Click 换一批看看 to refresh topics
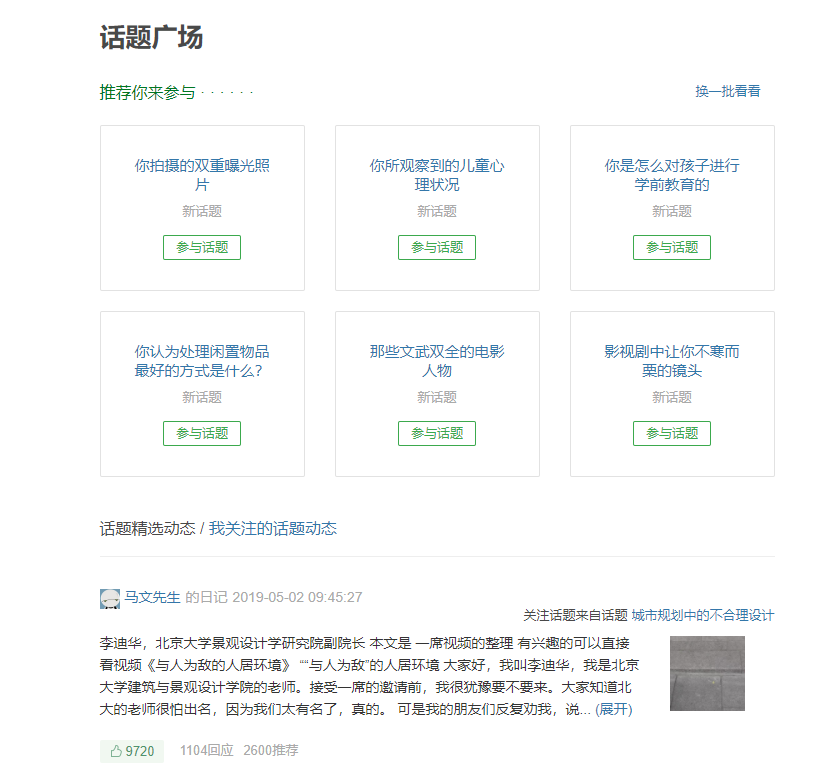 [x=728, y=91]
